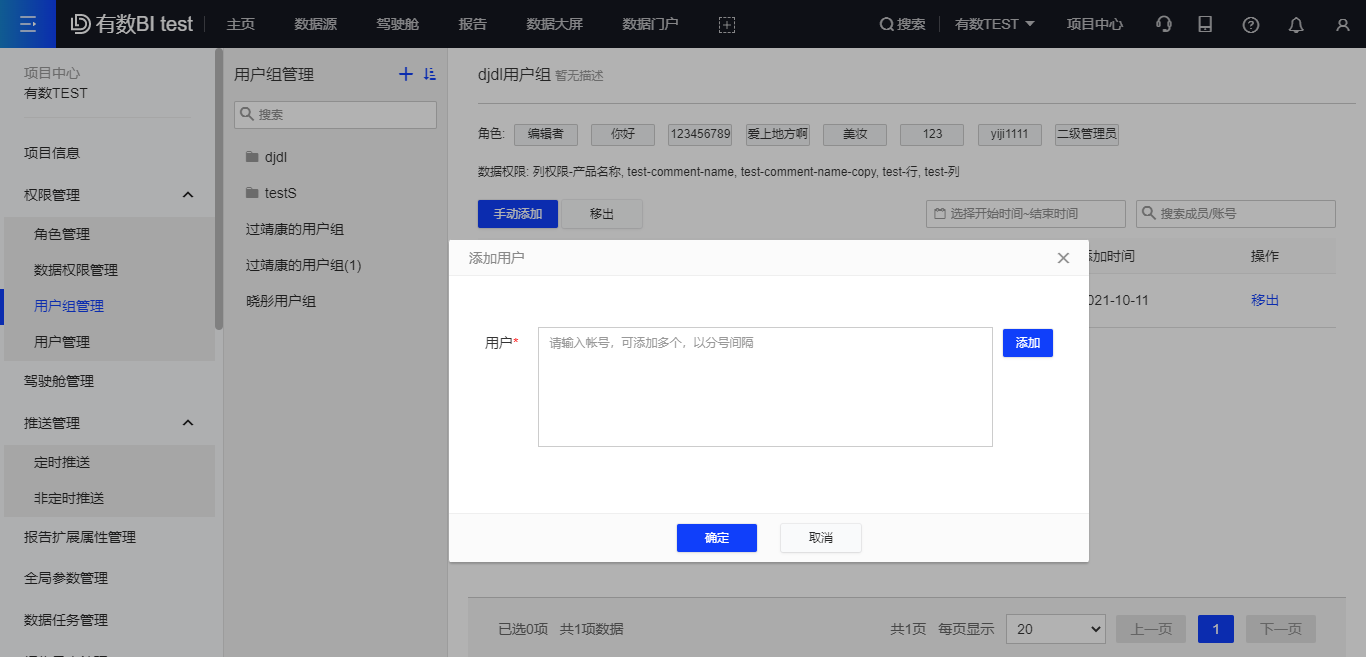The width and height of the screenshot is (1366, 657).
Task: Collapse the 推送管理 section
Action: click(x=187, y=422)
